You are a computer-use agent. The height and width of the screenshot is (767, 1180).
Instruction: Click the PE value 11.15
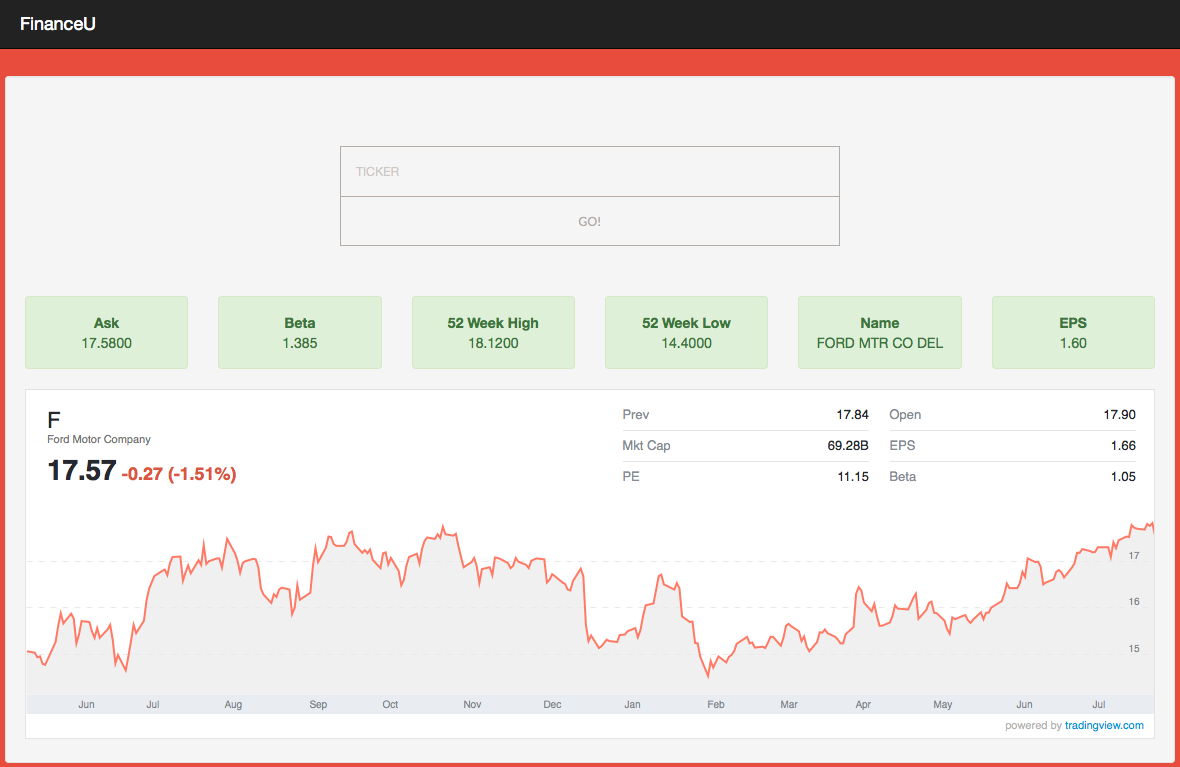pyautogui.click(x=853, y=476)
